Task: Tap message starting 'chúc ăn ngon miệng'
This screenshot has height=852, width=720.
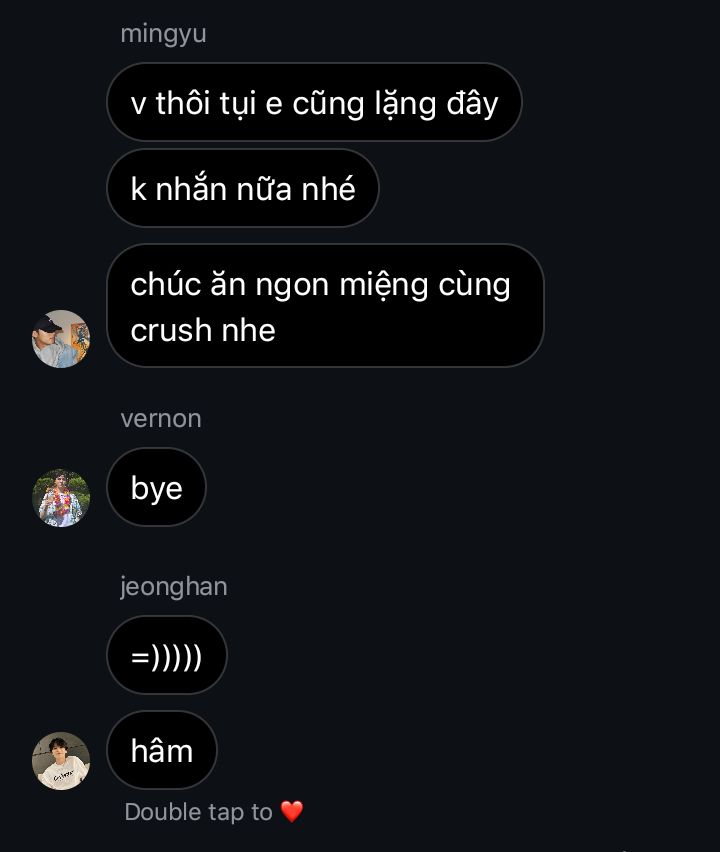Action: click(325, 305)
